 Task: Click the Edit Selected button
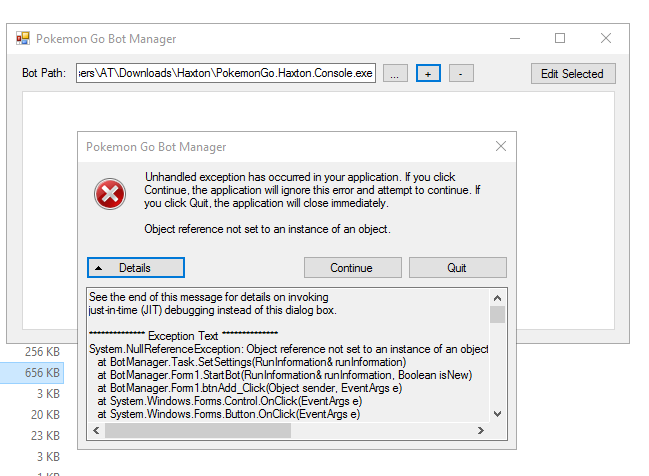click(573, 74)
